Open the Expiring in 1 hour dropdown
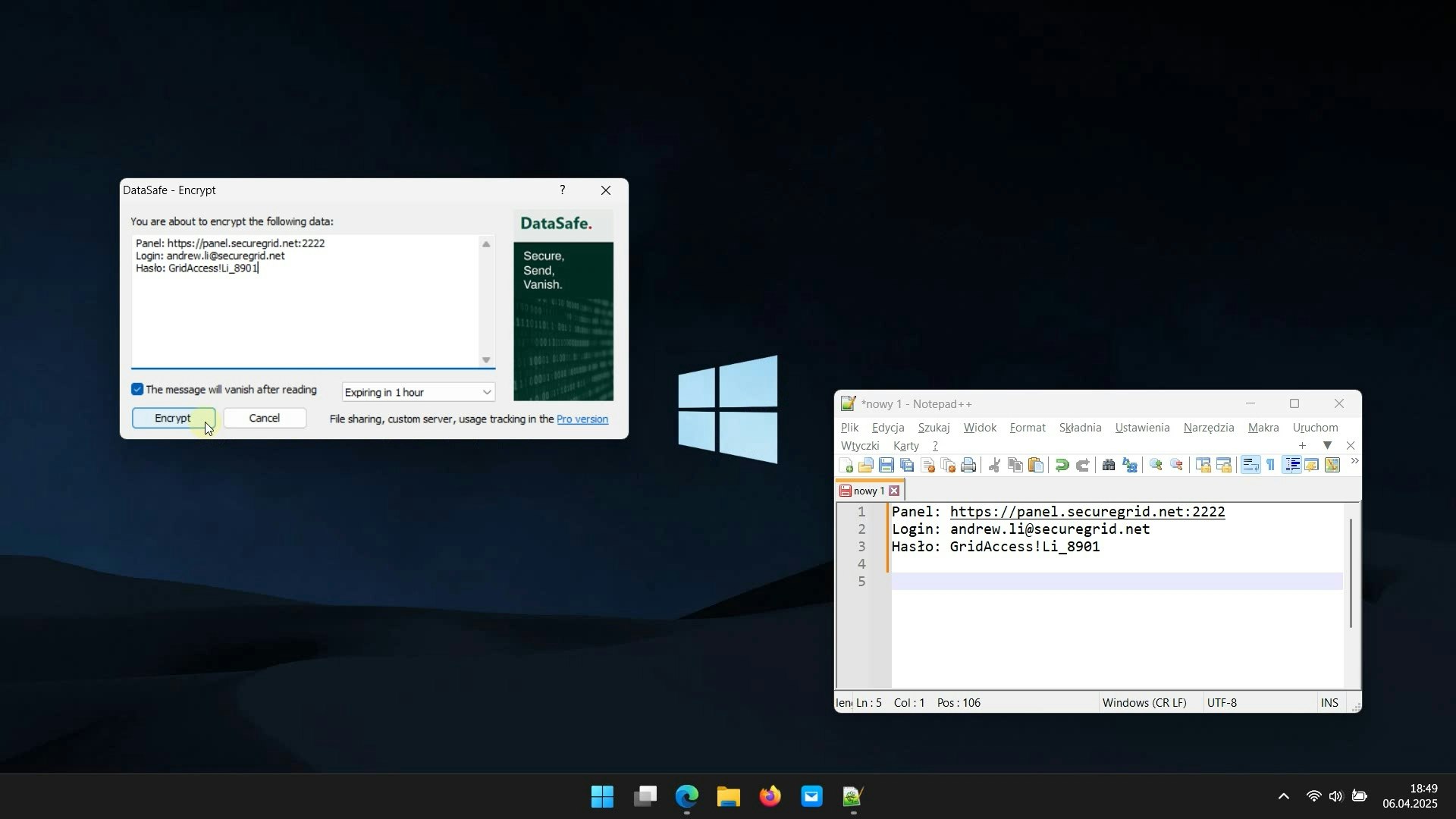 click(418, 393)
